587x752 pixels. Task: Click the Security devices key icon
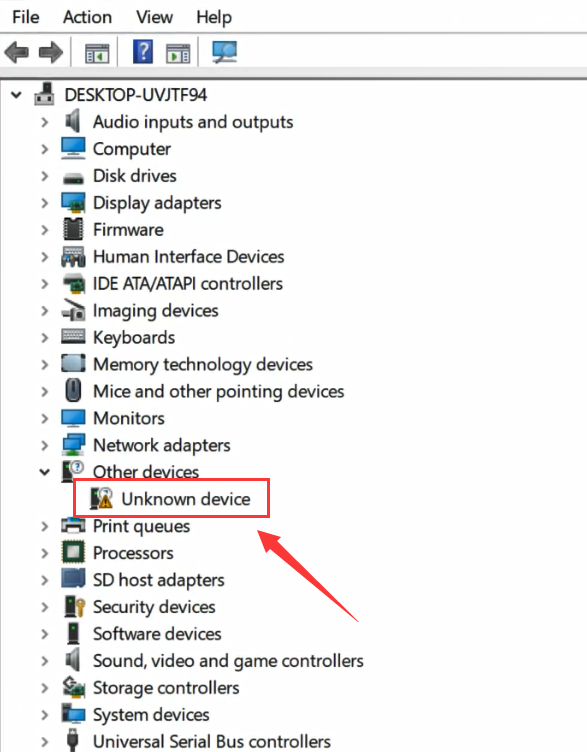pos(74,607)
